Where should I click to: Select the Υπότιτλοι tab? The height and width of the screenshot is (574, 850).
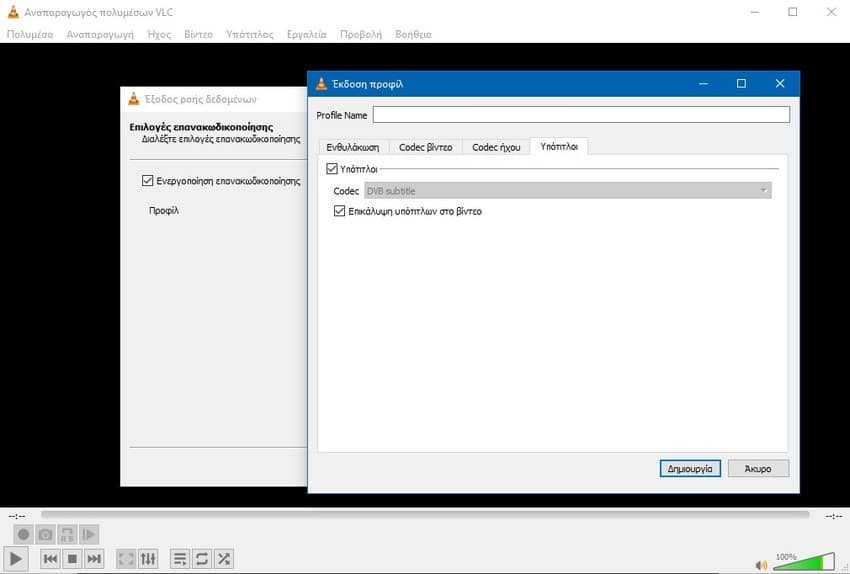click(x=559, y=146)
